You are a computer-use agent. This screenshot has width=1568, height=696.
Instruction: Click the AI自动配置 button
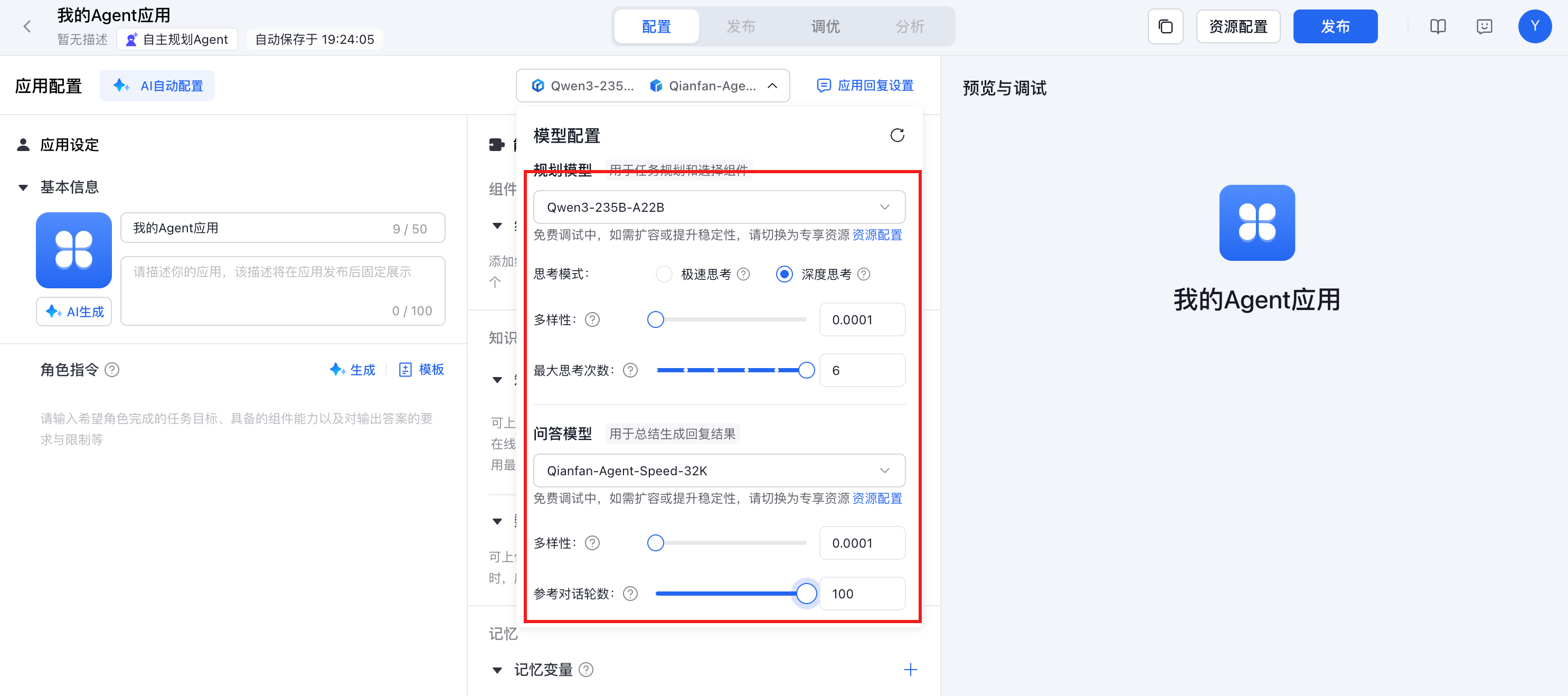[157, 86]
